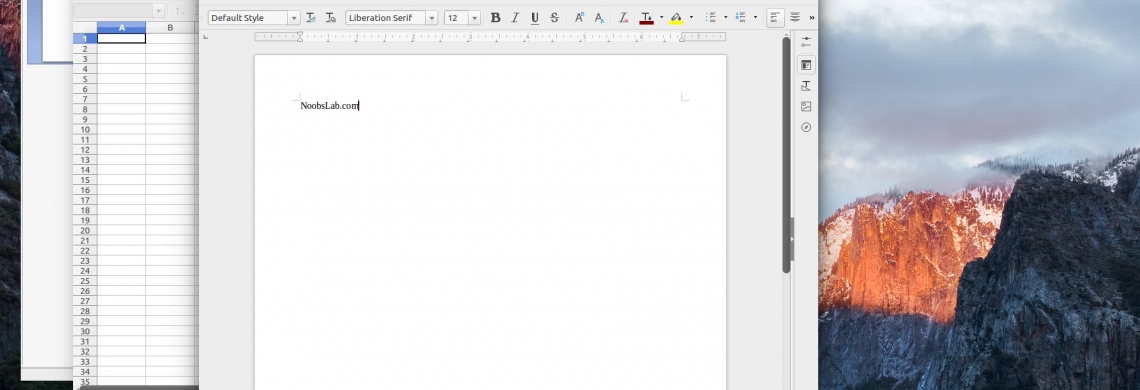Open Styles and Formatting sidebar deck
This screenshot has height=390, width=1140.
click(806, 86)
